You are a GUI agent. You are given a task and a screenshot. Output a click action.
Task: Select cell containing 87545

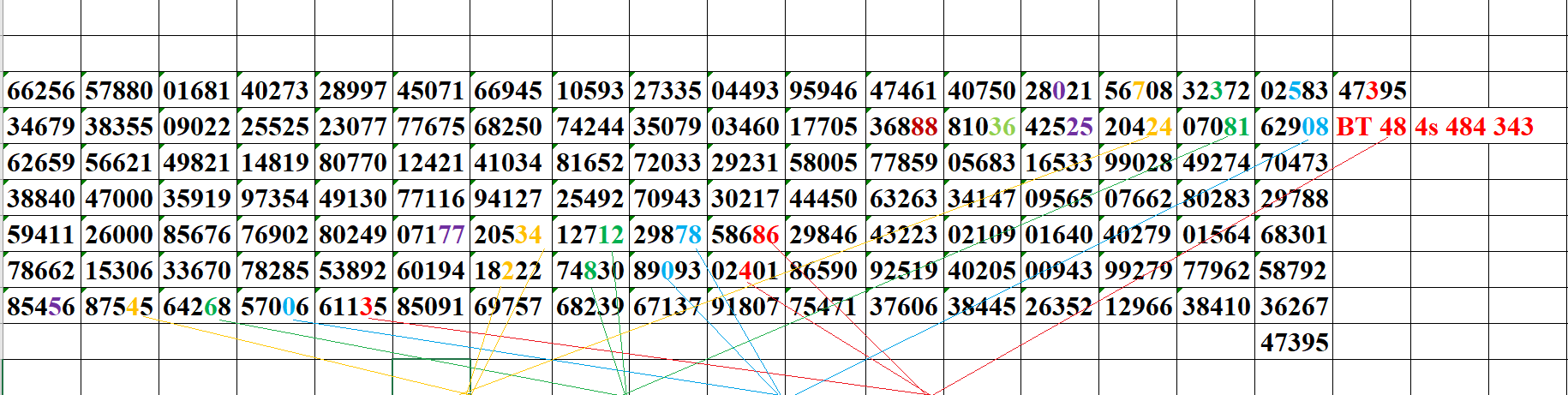(119, 307)
